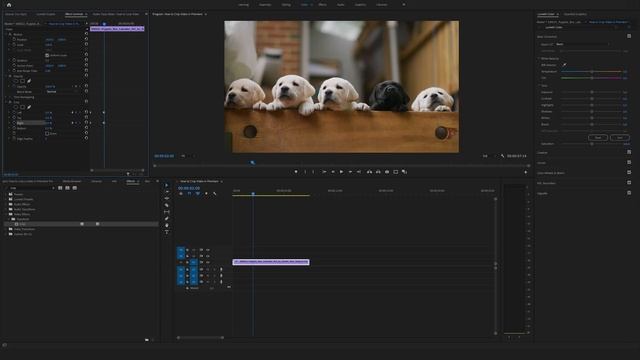Switch to the Essential Graphics tab

(x=575, y=14)
